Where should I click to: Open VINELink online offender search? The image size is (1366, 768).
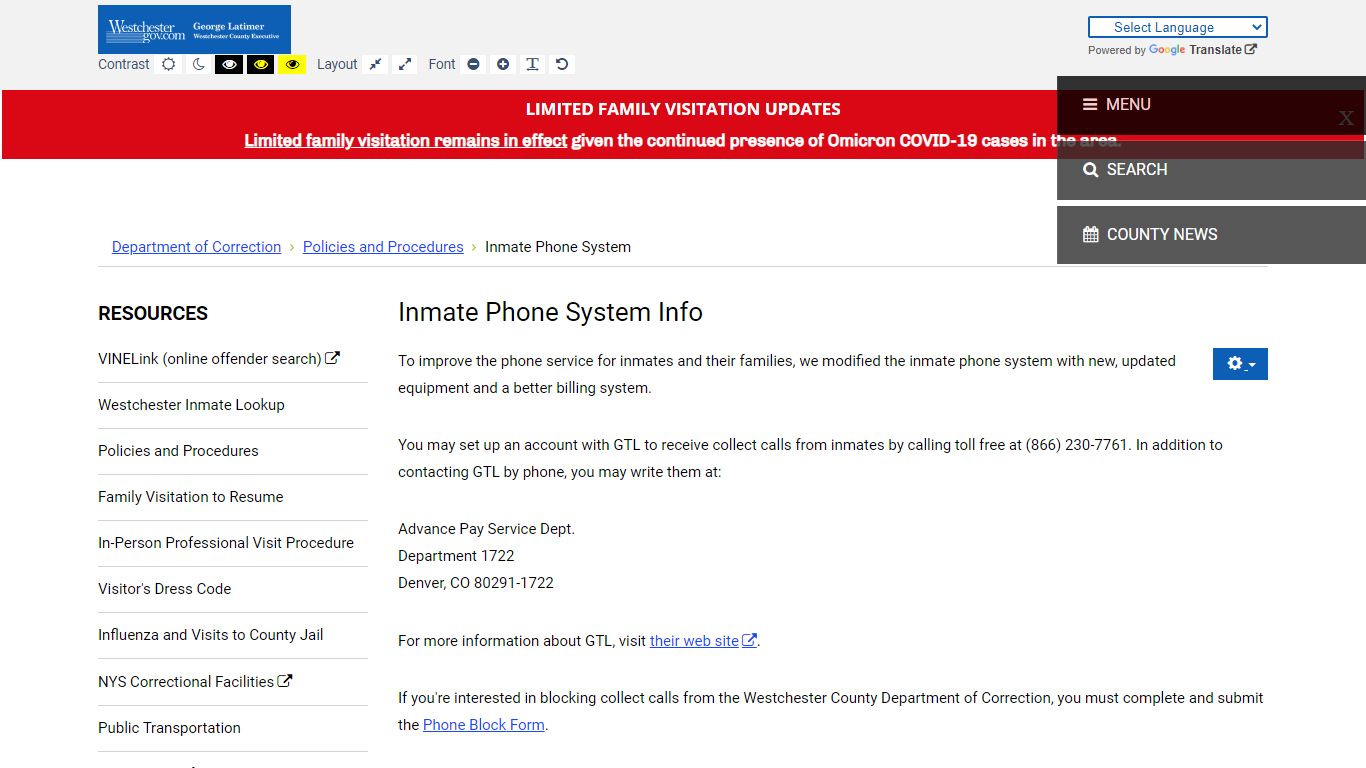tap(219, 359)
